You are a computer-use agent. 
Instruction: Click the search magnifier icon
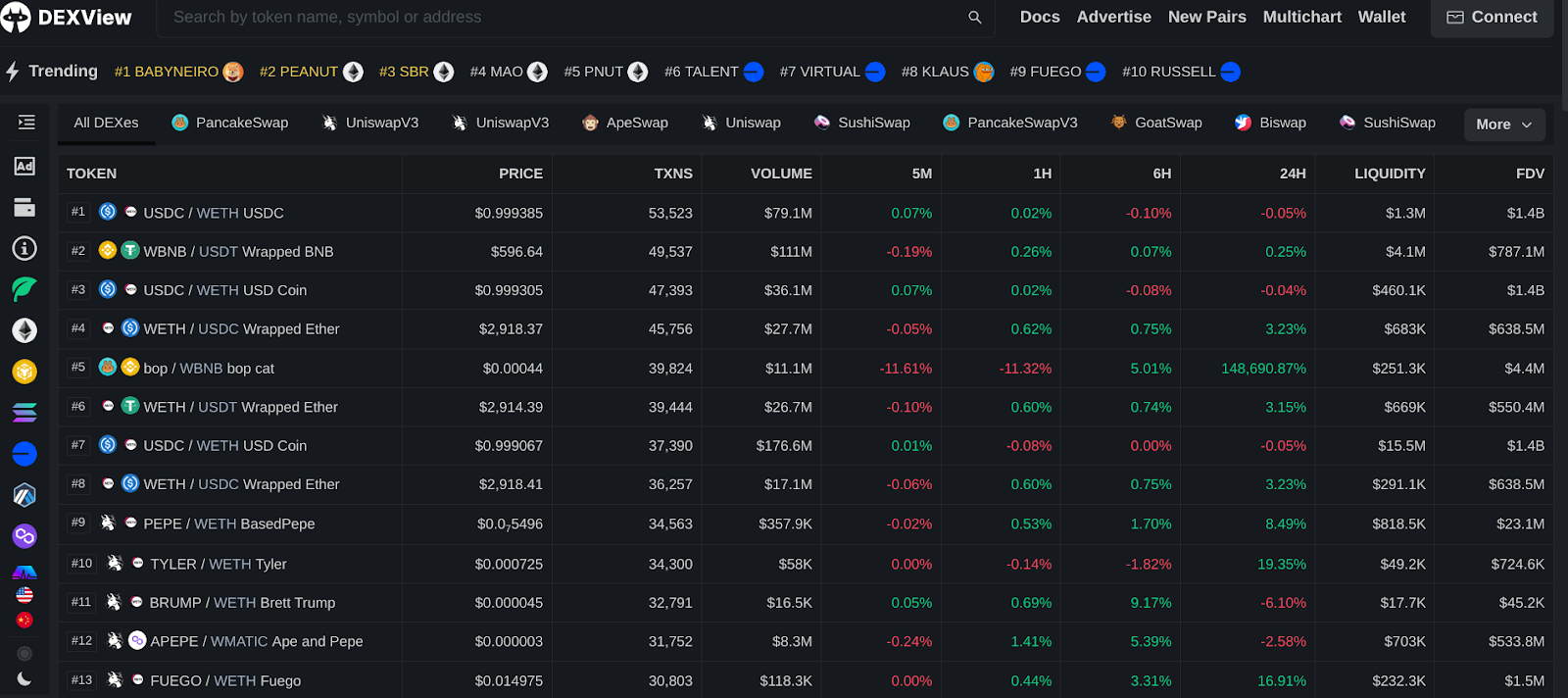click(x=975, y=18)
